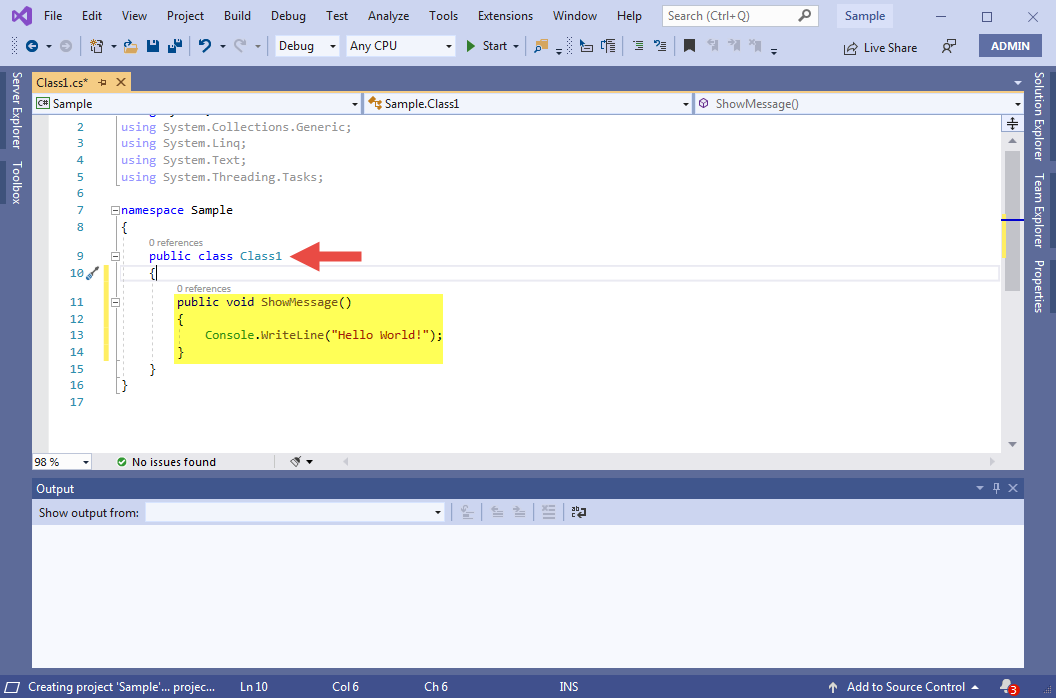
Task: Open the notifications bell in status bar
Action: 1006,686
